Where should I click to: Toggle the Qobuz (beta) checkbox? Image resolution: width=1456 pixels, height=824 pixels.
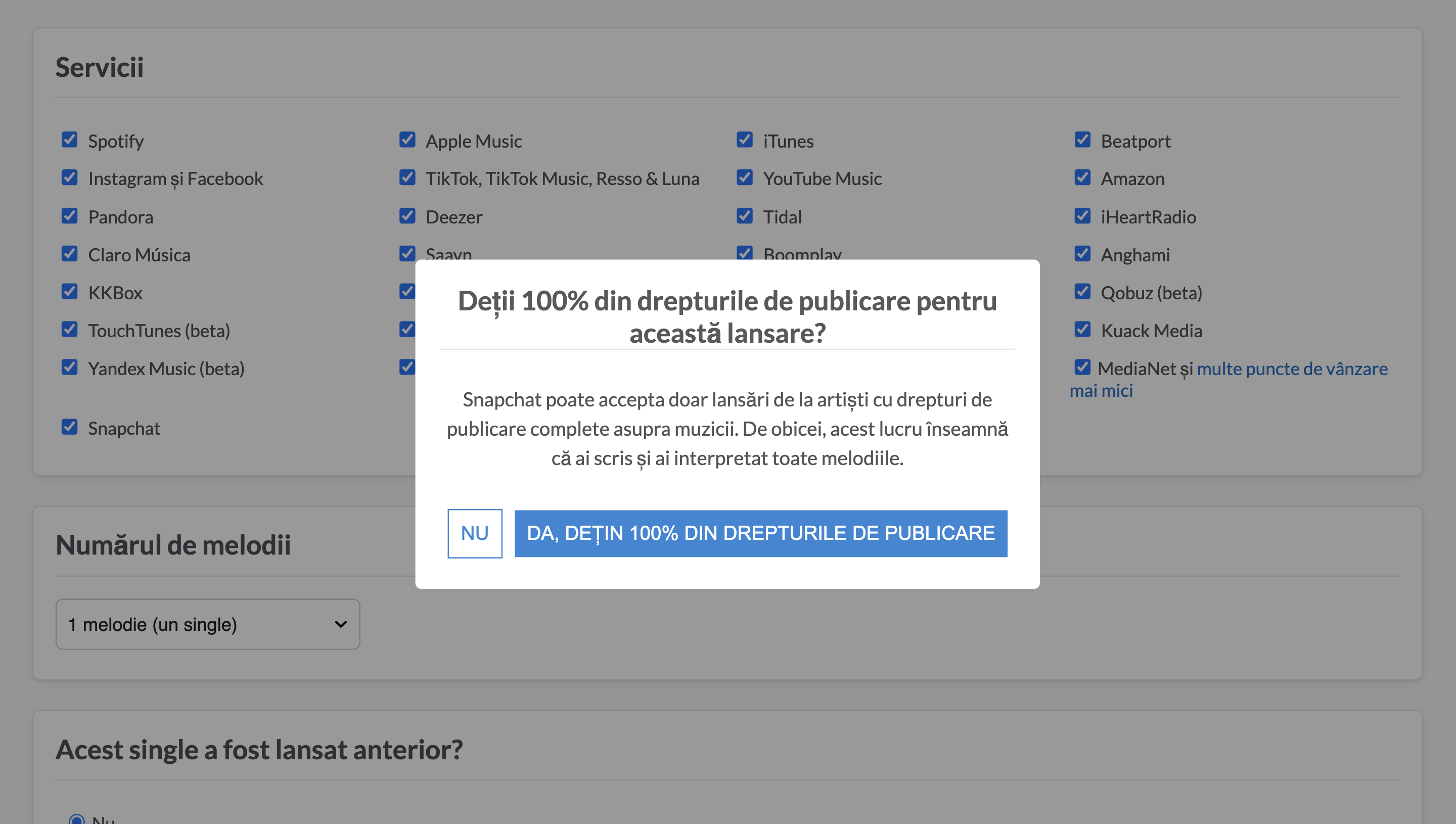(1082, 292)
